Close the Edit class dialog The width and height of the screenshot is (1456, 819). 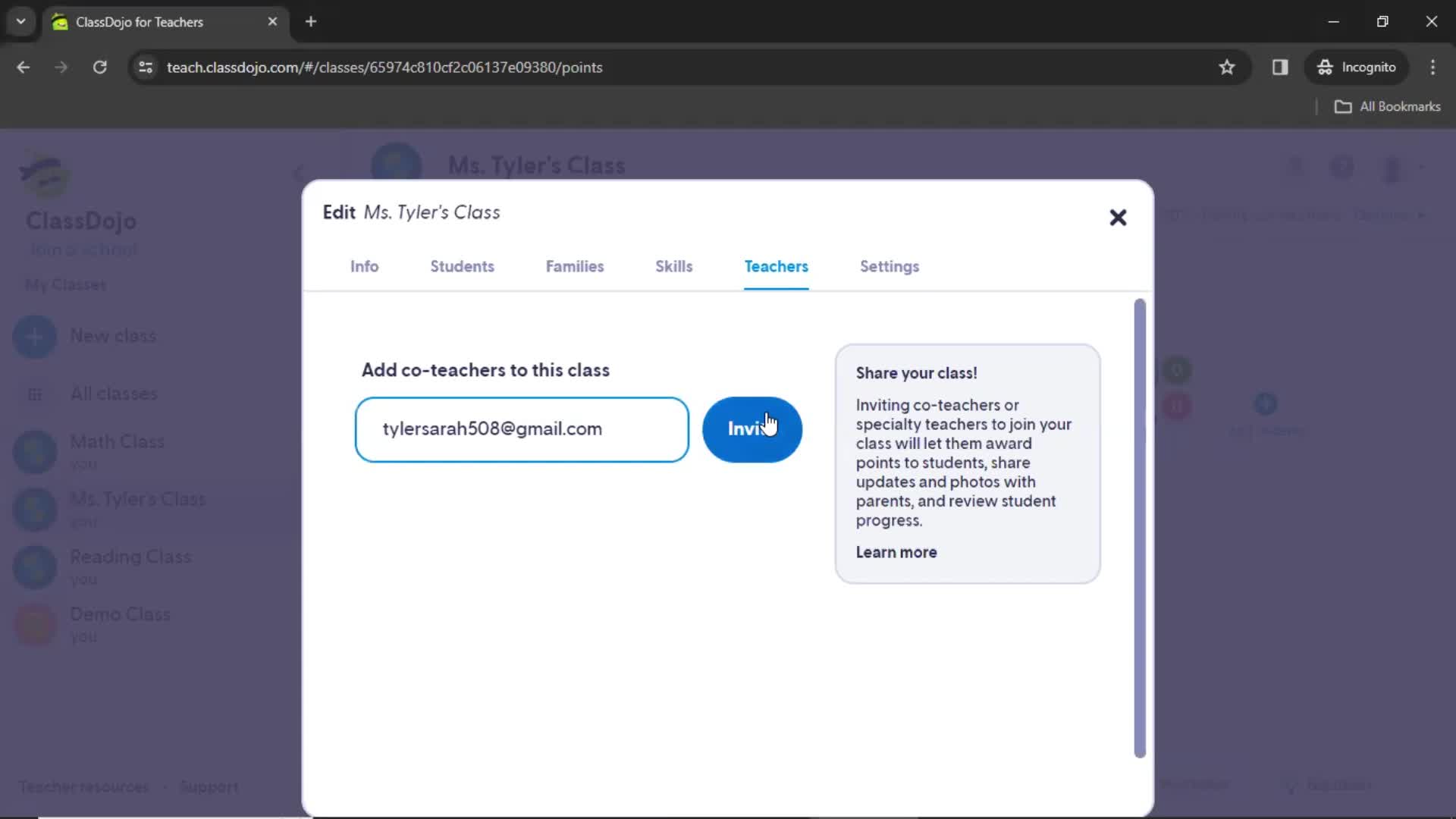(1118, 218)
